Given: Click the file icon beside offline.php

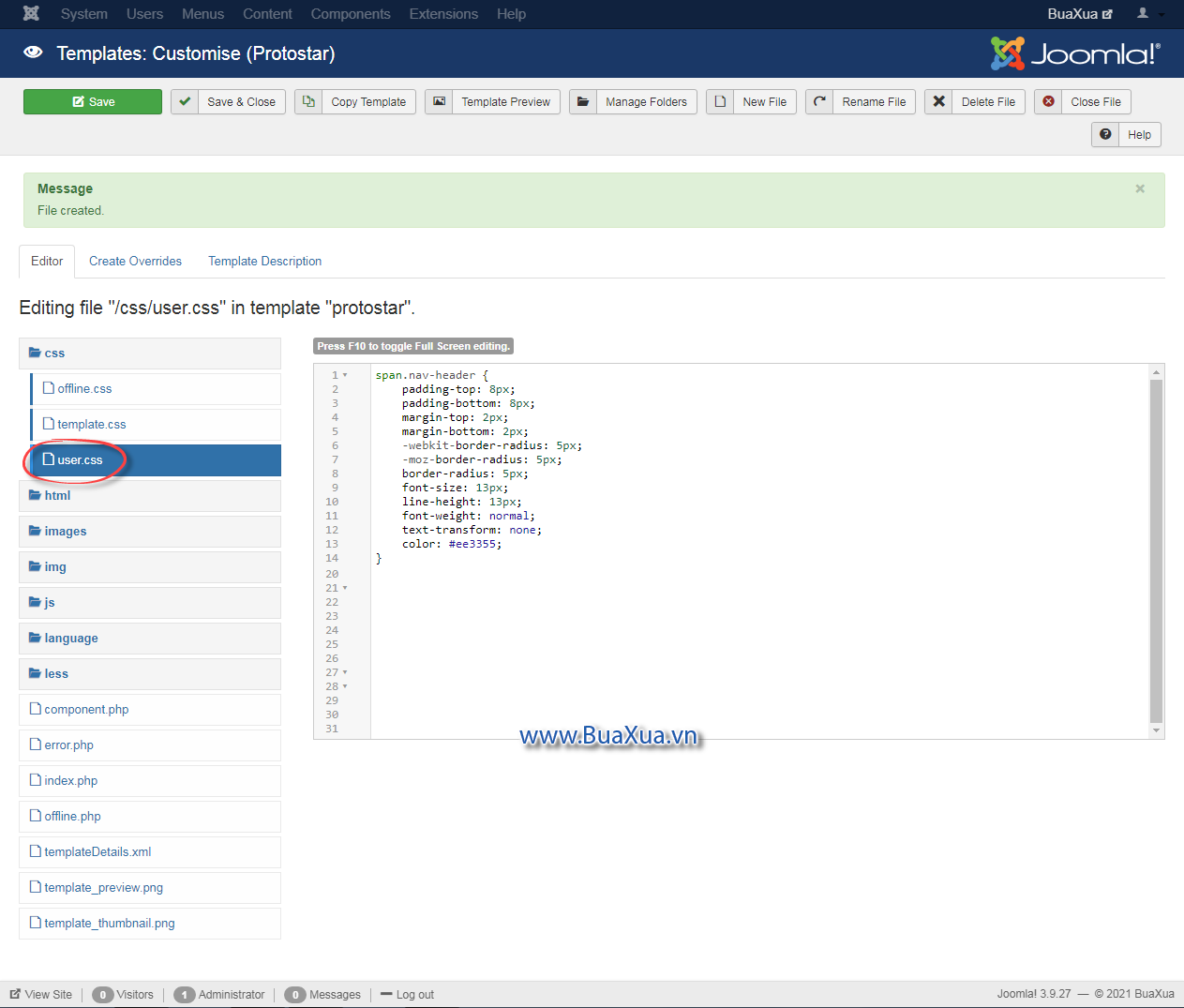Looking at the screenshot, I should pos(36,816).
